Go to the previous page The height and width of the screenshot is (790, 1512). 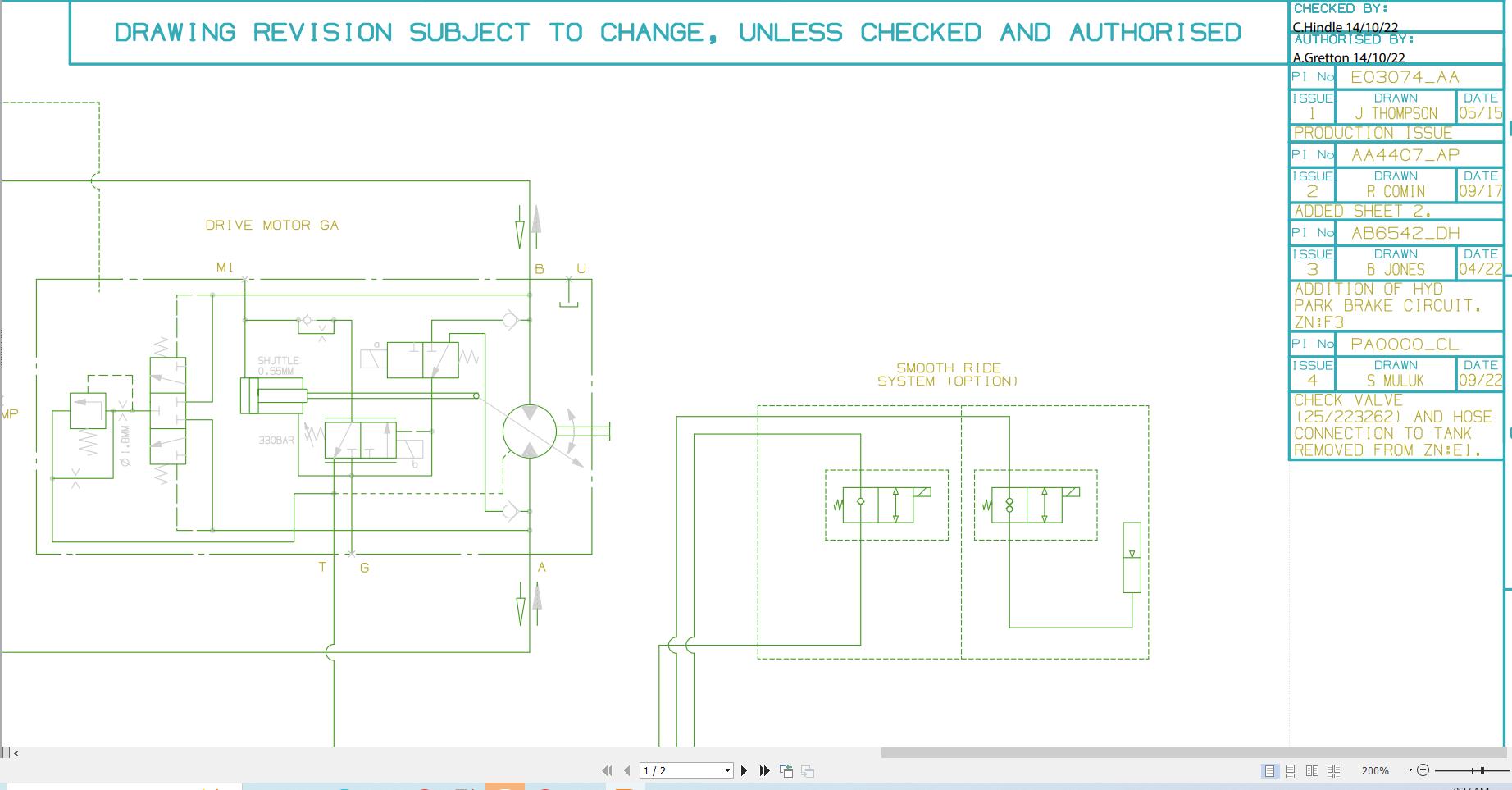click(x=626, y=770)
